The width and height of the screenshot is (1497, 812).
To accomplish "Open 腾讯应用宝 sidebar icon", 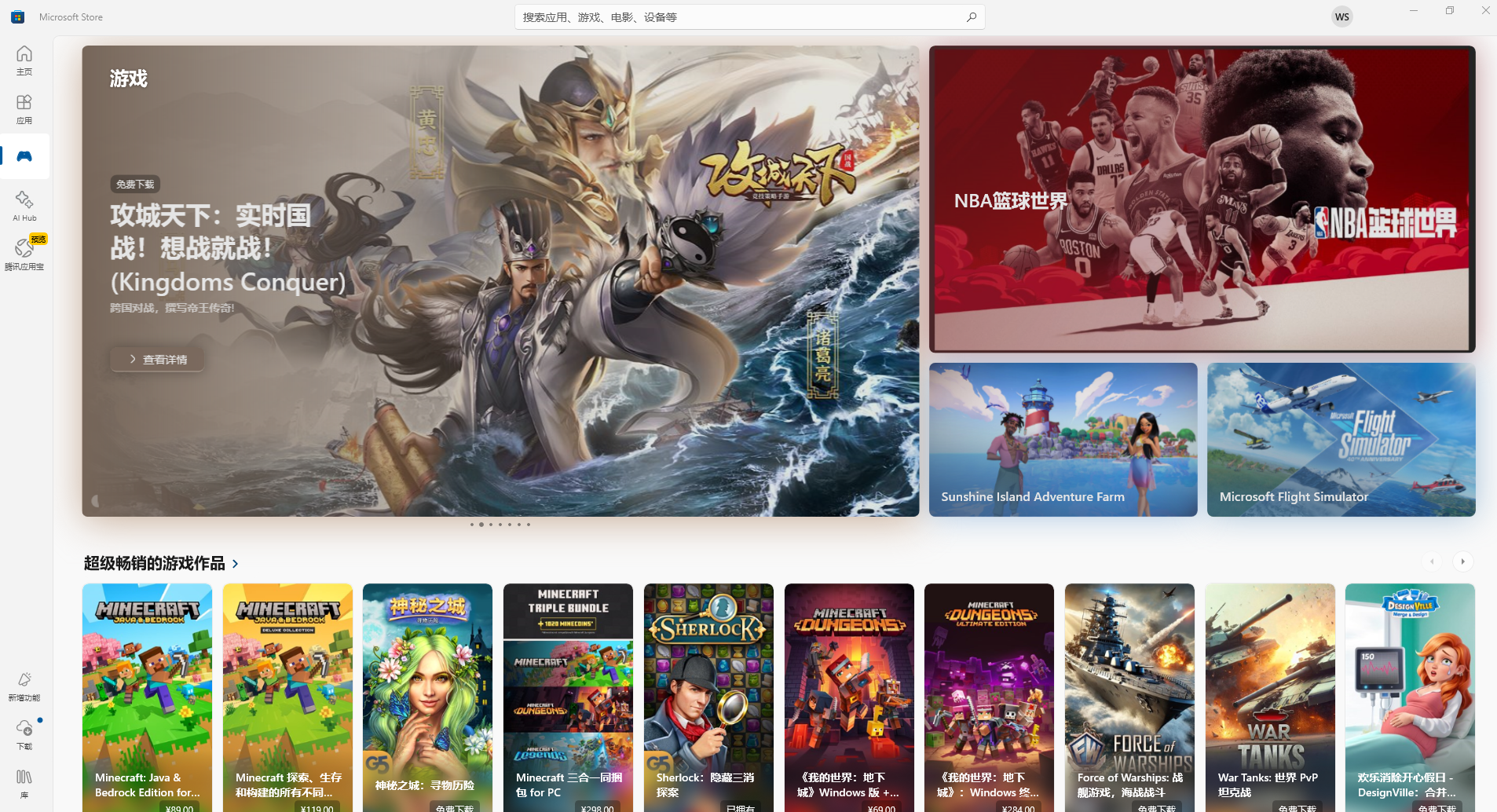I will click(24, 254).
